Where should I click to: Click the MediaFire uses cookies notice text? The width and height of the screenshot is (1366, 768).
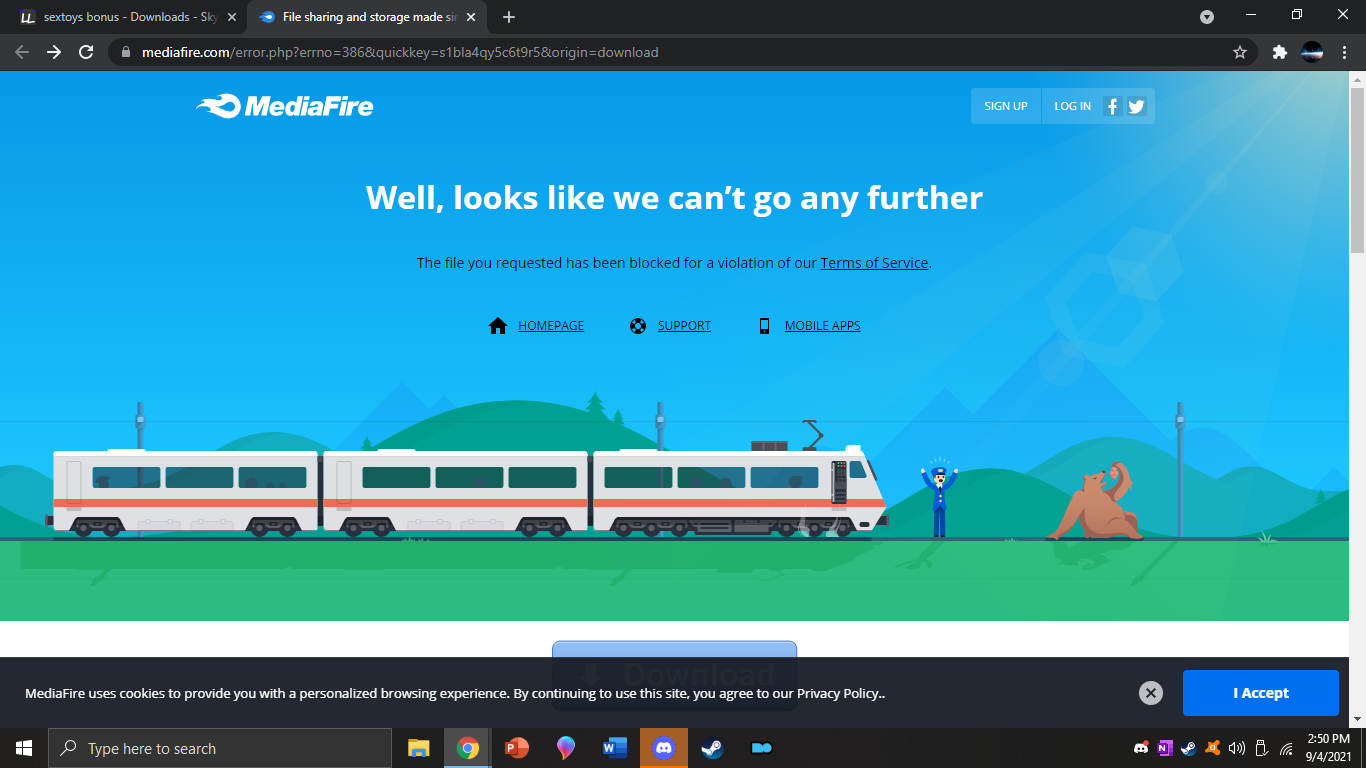tap(455, 693)
